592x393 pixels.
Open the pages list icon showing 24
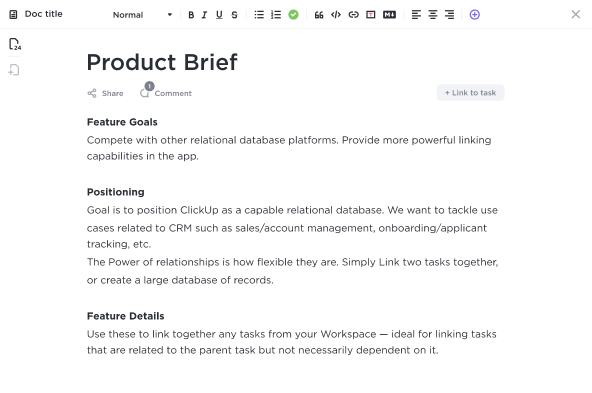(x=15, y=44)
